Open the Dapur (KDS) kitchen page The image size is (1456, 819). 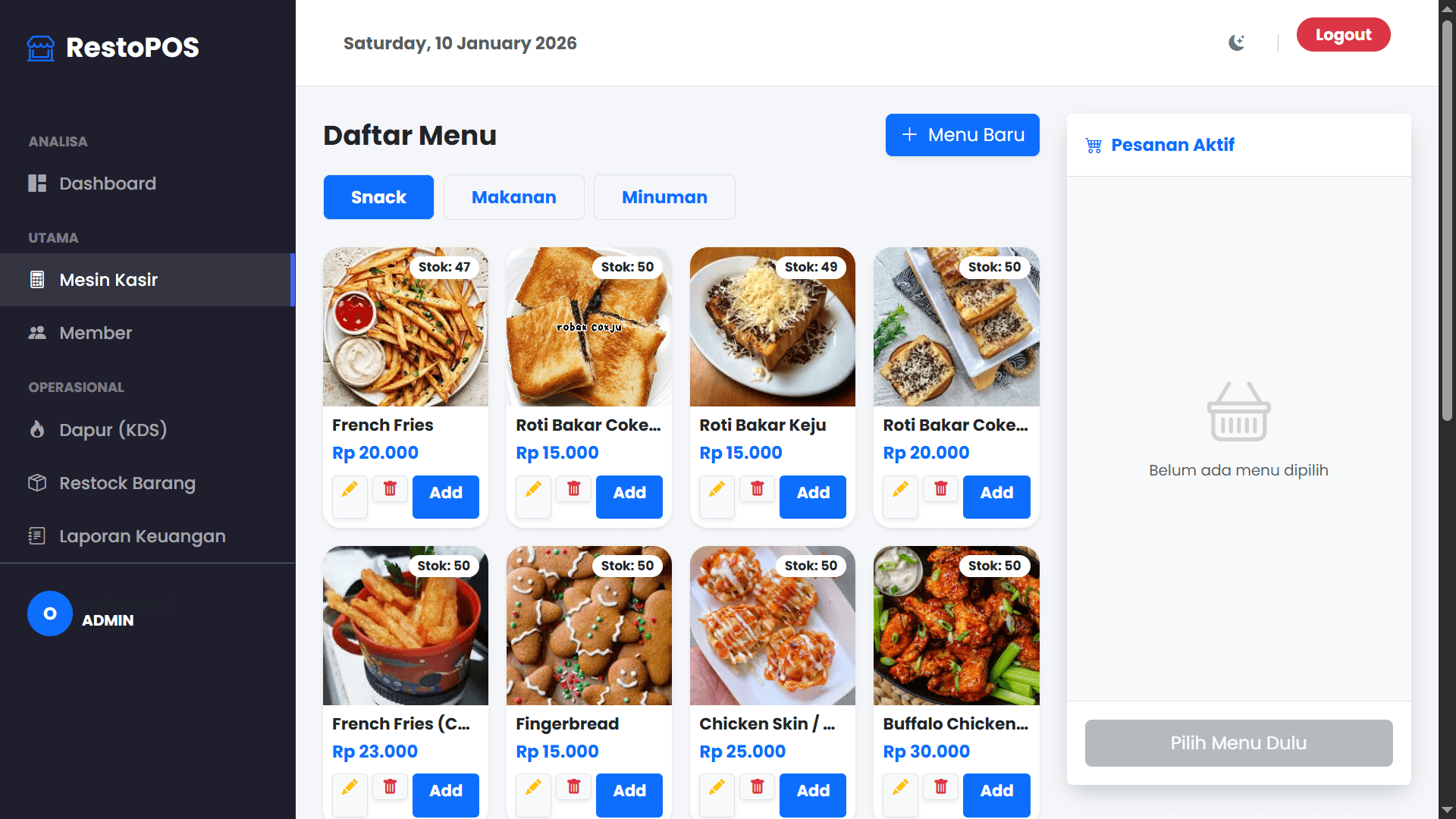point(113,430)
